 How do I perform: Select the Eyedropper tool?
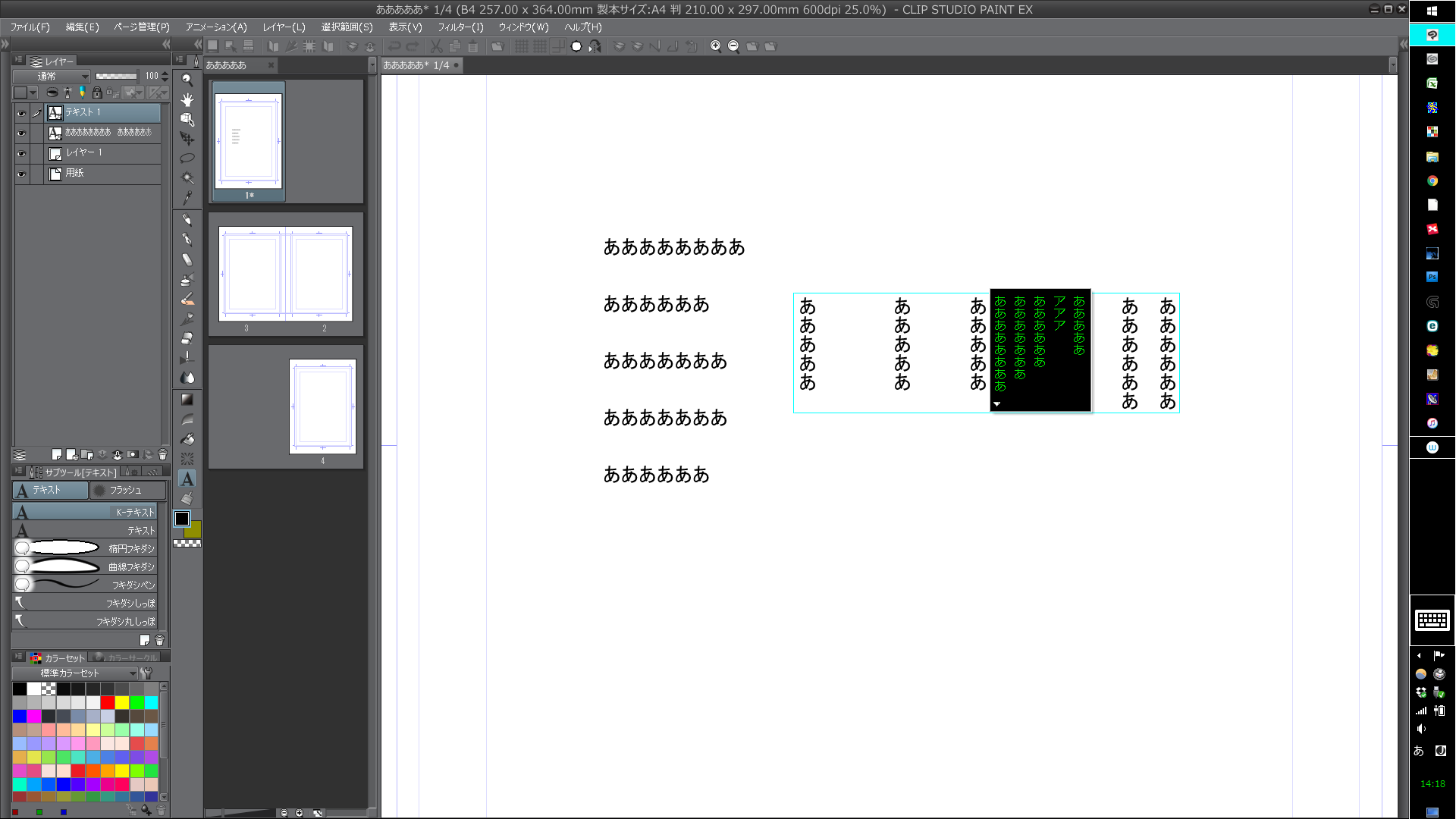click(x=187, y=198)
